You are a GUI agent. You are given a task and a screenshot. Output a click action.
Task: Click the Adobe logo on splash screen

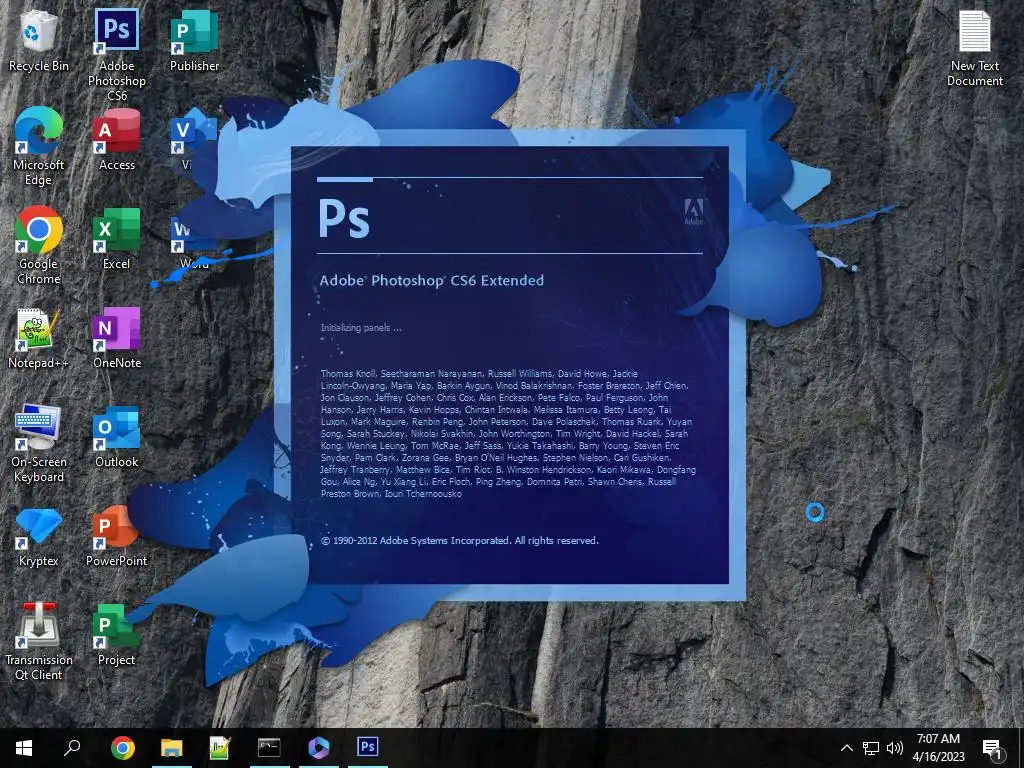[x=694, y=212]
